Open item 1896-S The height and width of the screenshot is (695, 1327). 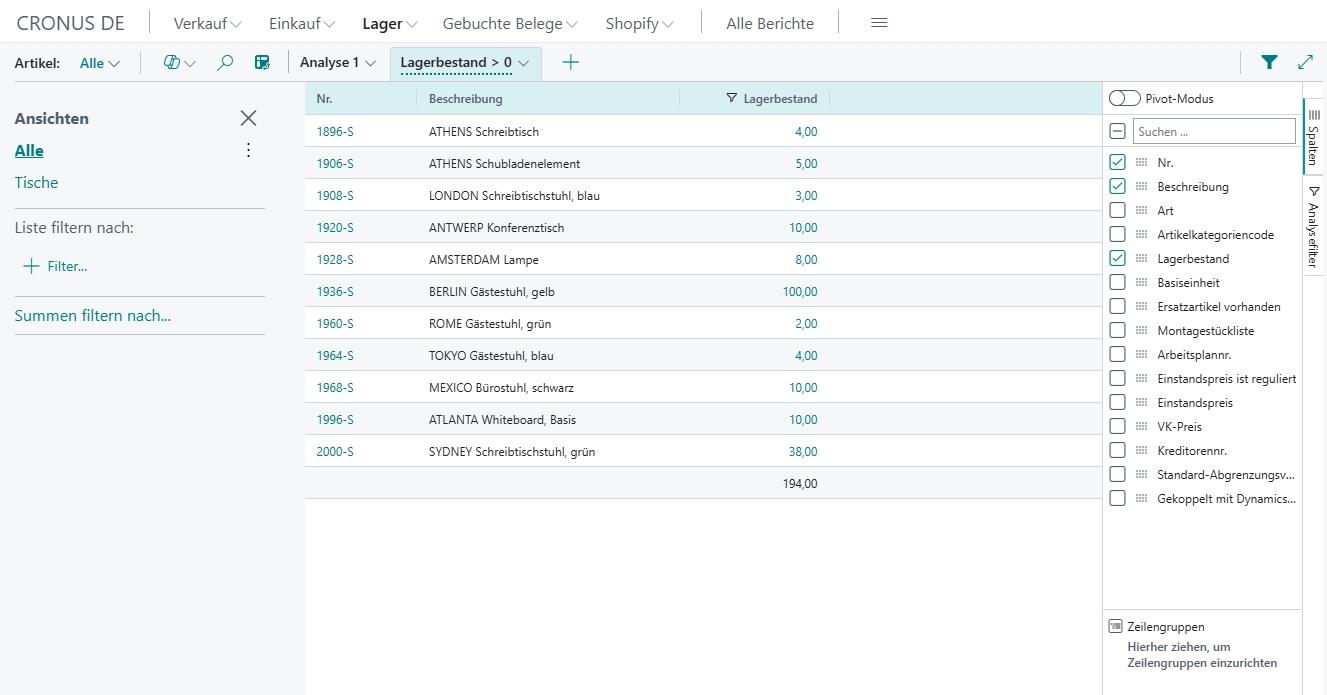[x=335, y=131]
